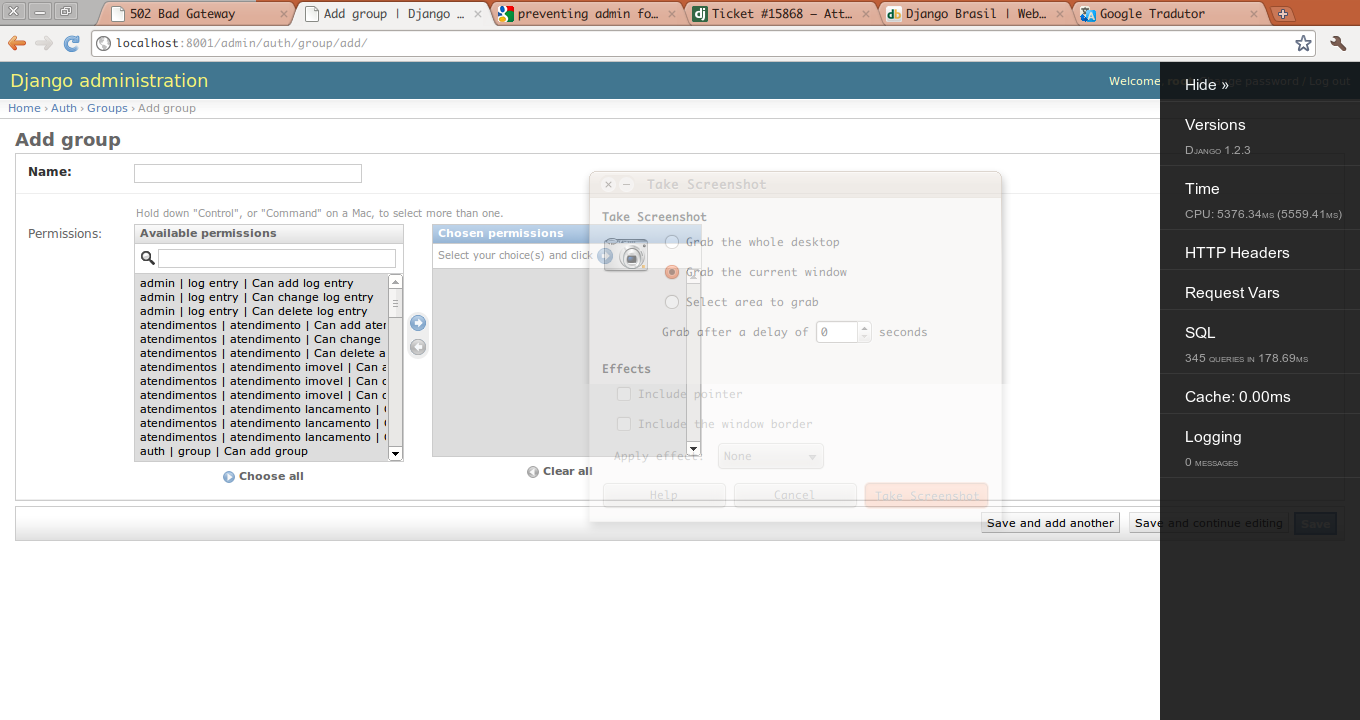The width and height of the screenshot is (1360, 720).
Task: Click the add permission right-arrow icon
Action: pos(418,323)
